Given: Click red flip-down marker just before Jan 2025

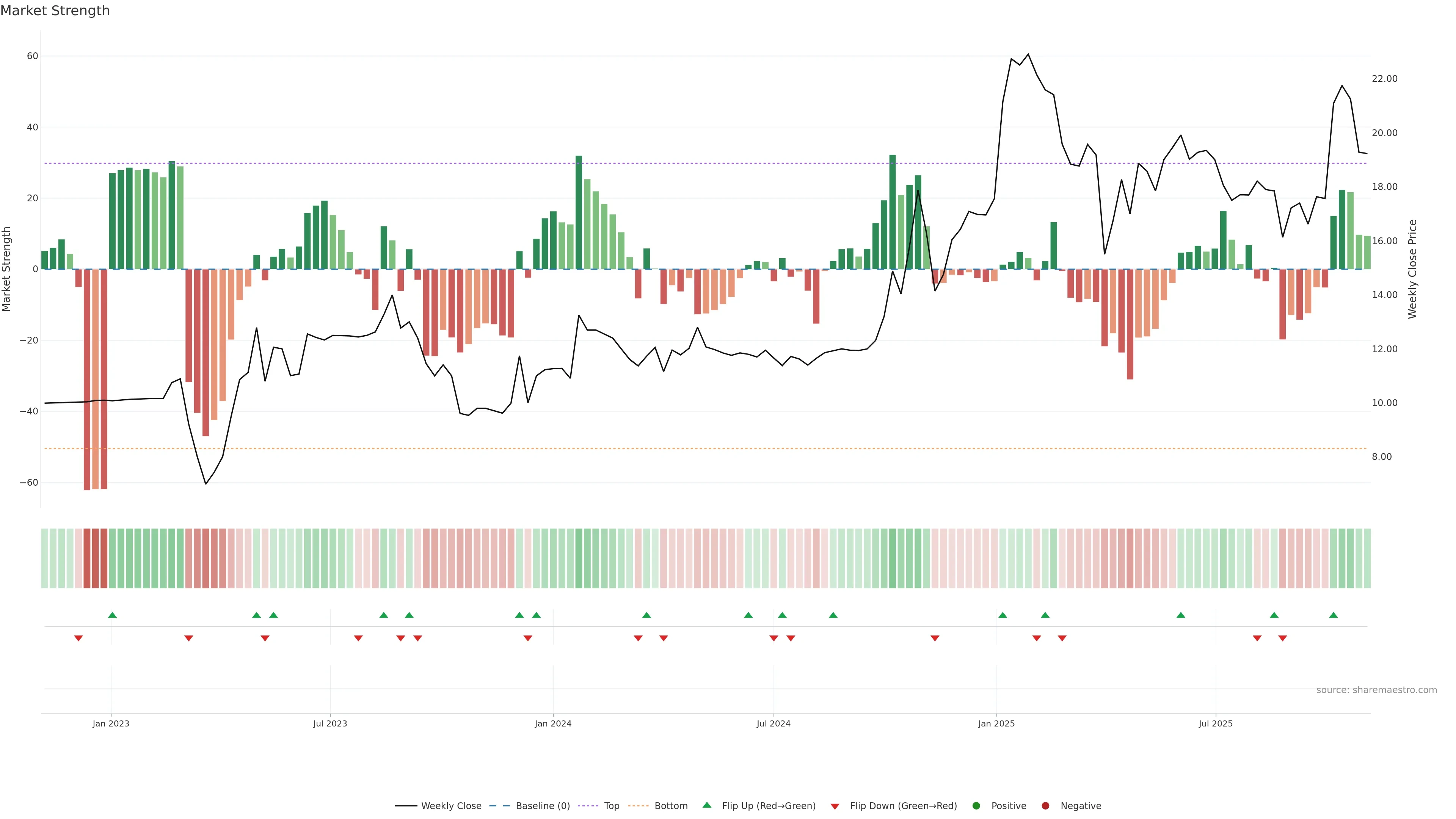Looking at the screenshot, I should (935, 638).
